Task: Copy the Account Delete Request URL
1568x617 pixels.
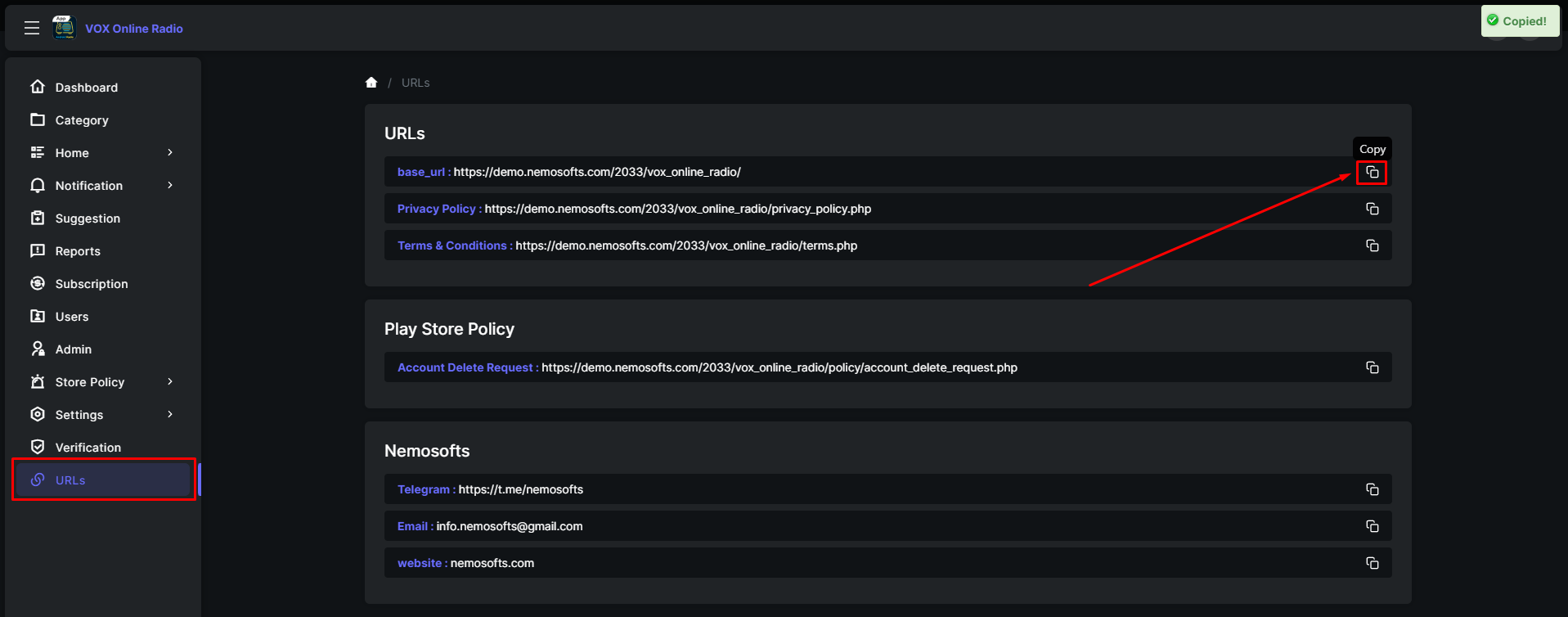Action: click(1373, 368)
